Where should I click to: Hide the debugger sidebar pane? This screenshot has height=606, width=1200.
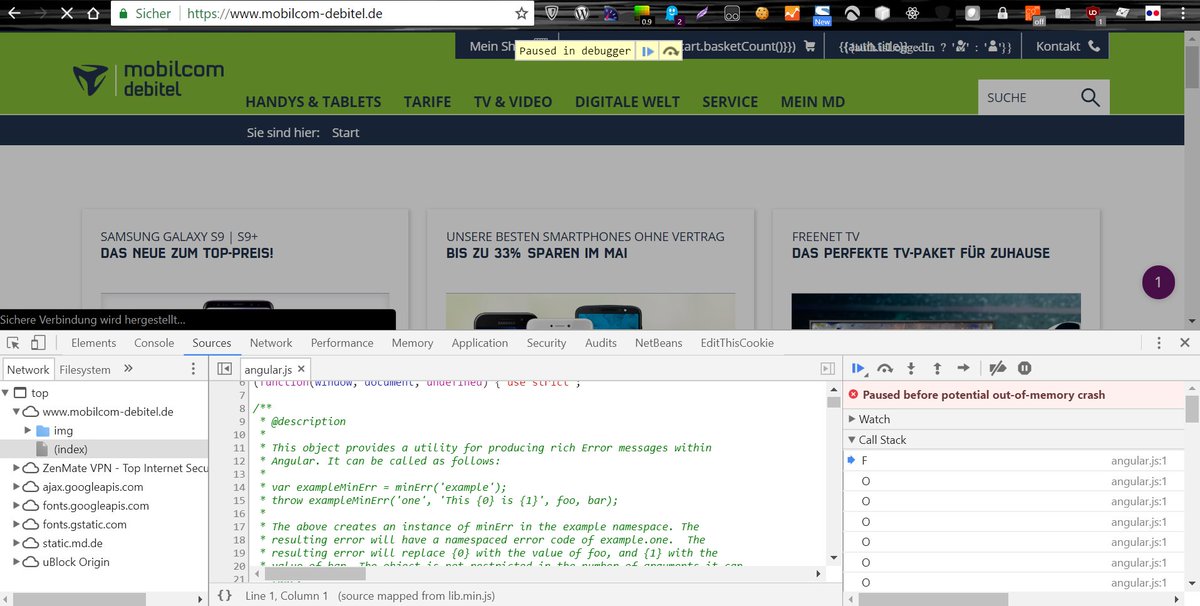(x=827, y=369)
